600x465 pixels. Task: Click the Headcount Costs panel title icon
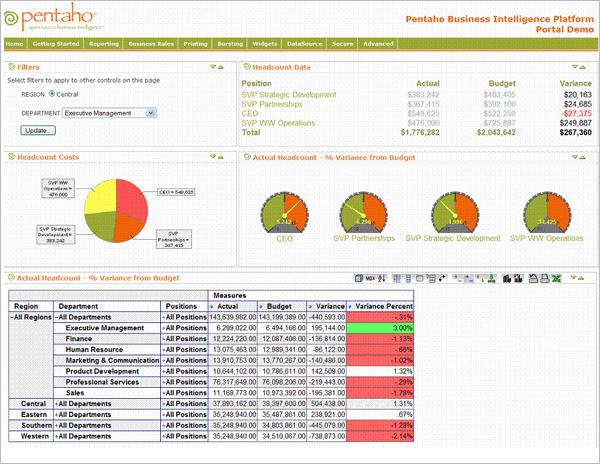pyautogui.click(x=11, y=157)
